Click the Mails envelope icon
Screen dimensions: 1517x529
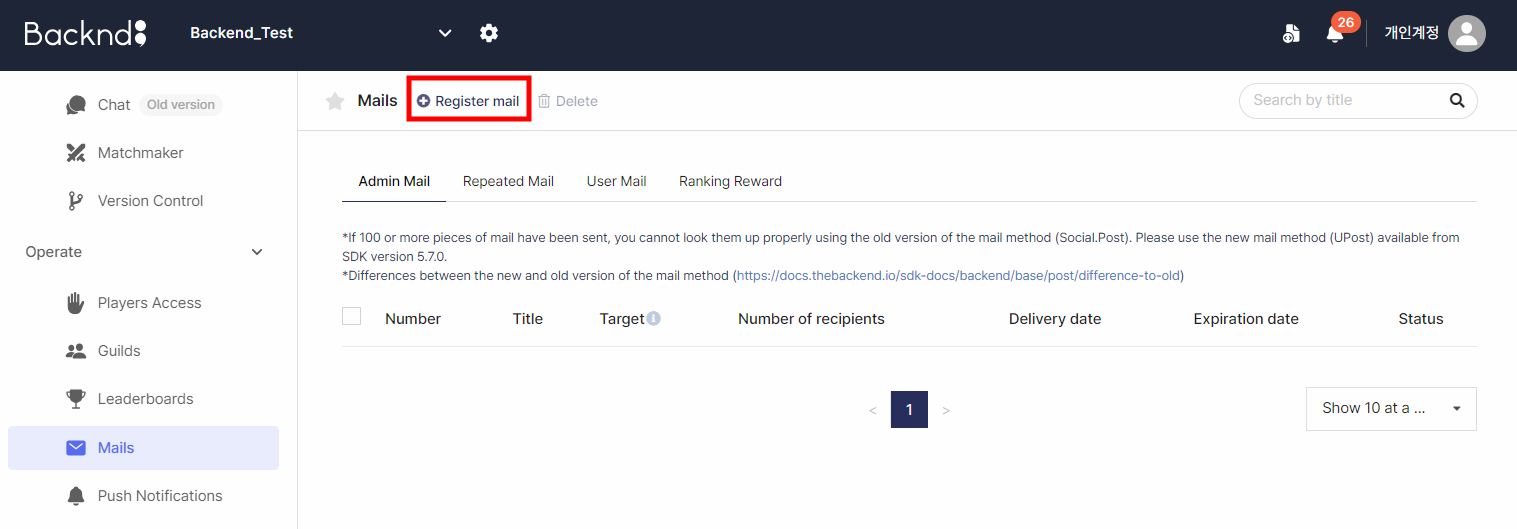tap(76, 448)
